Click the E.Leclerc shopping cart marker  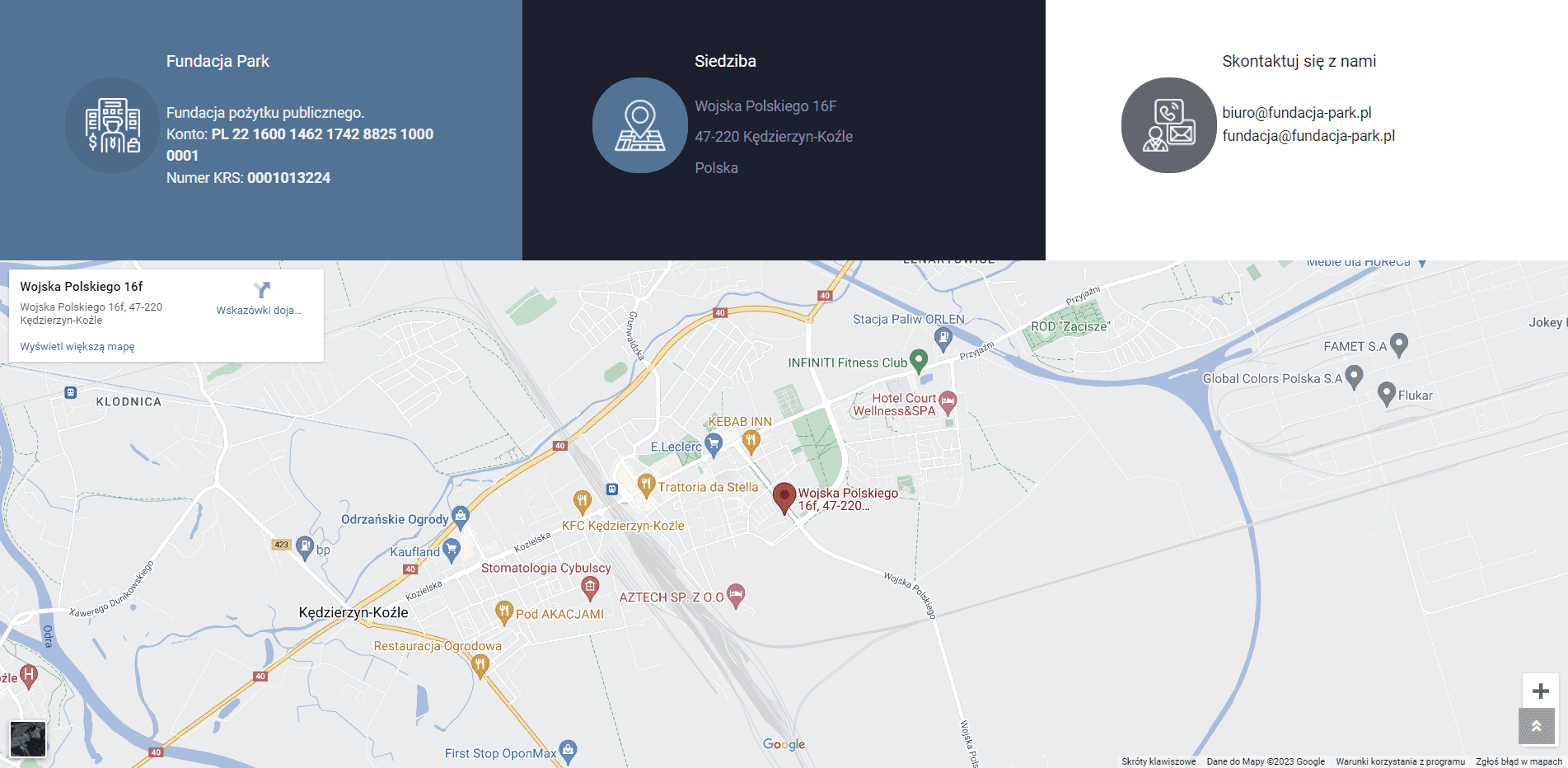coord(714,445)
